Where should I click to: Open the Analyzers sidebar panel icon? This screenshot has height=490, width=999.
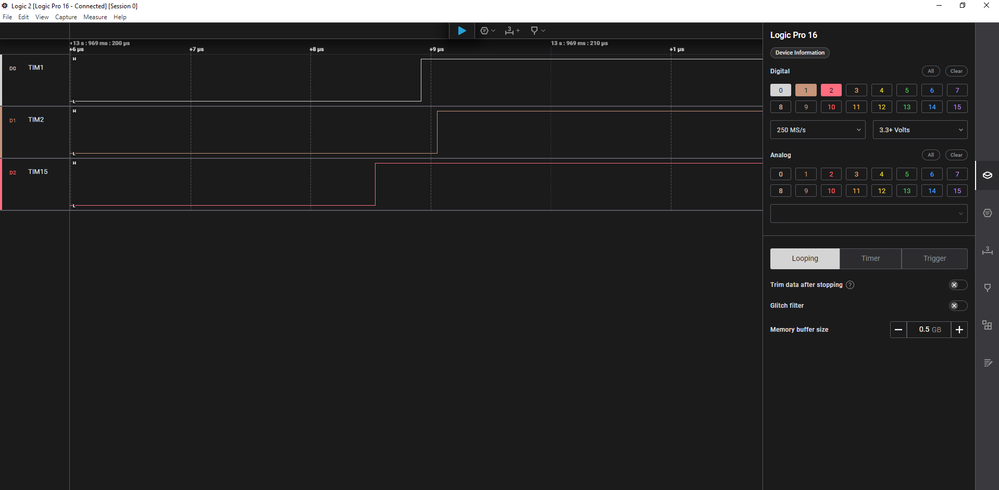987,213
